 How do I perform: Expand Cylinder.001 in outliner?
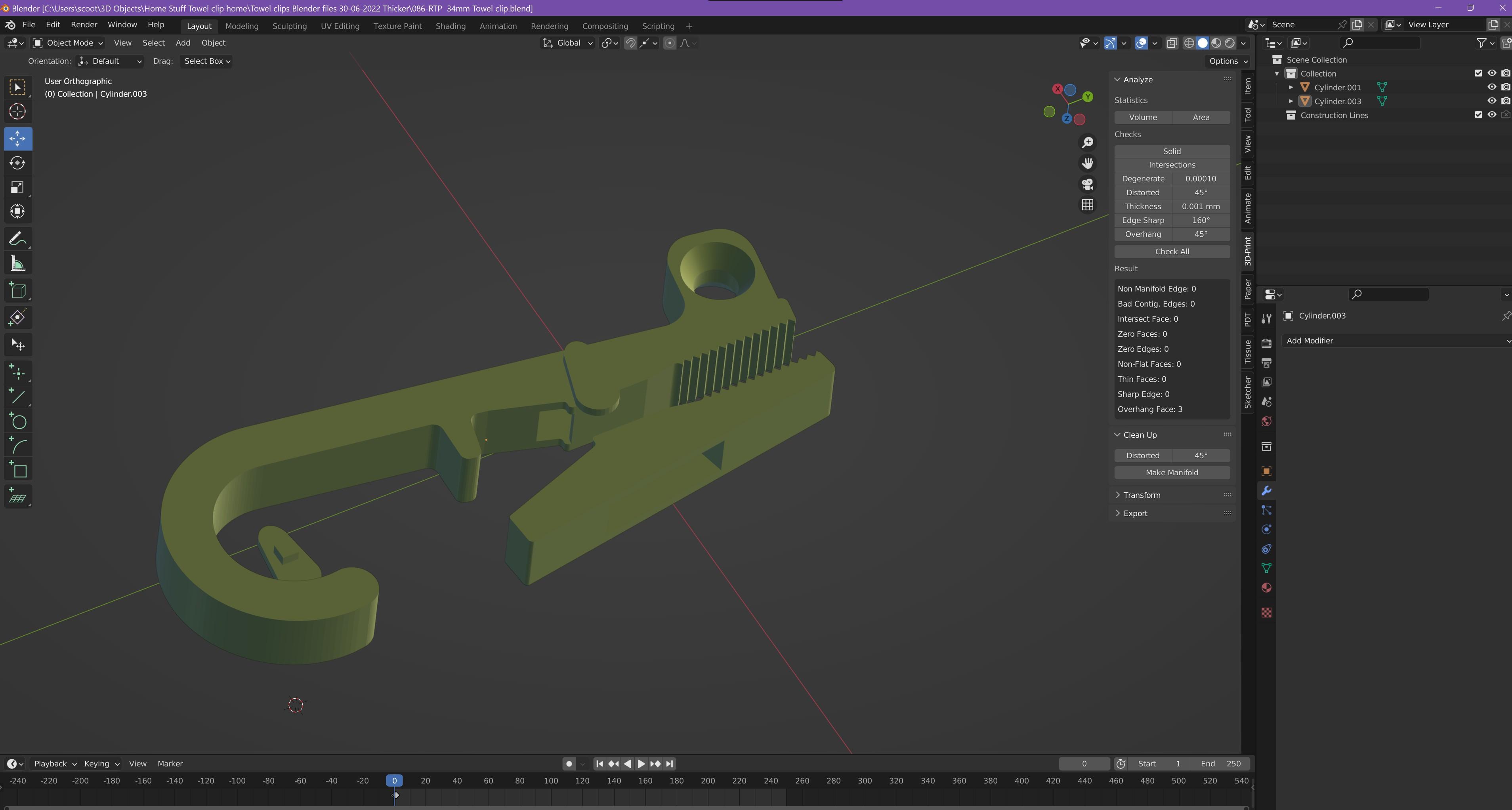(1291, 87)
